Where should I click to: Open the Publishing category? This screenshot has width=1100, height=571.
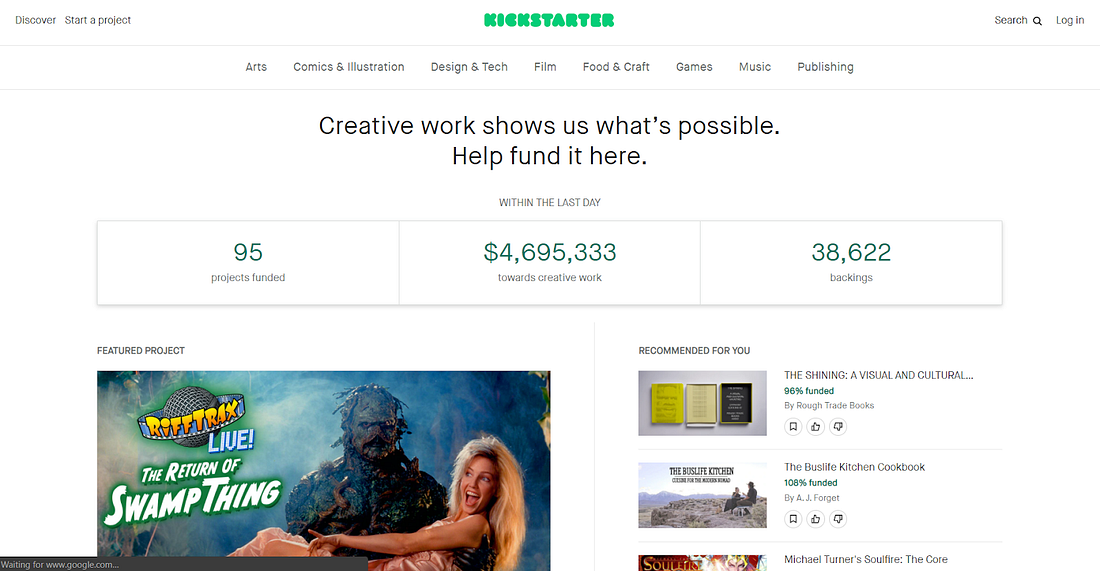825,67
